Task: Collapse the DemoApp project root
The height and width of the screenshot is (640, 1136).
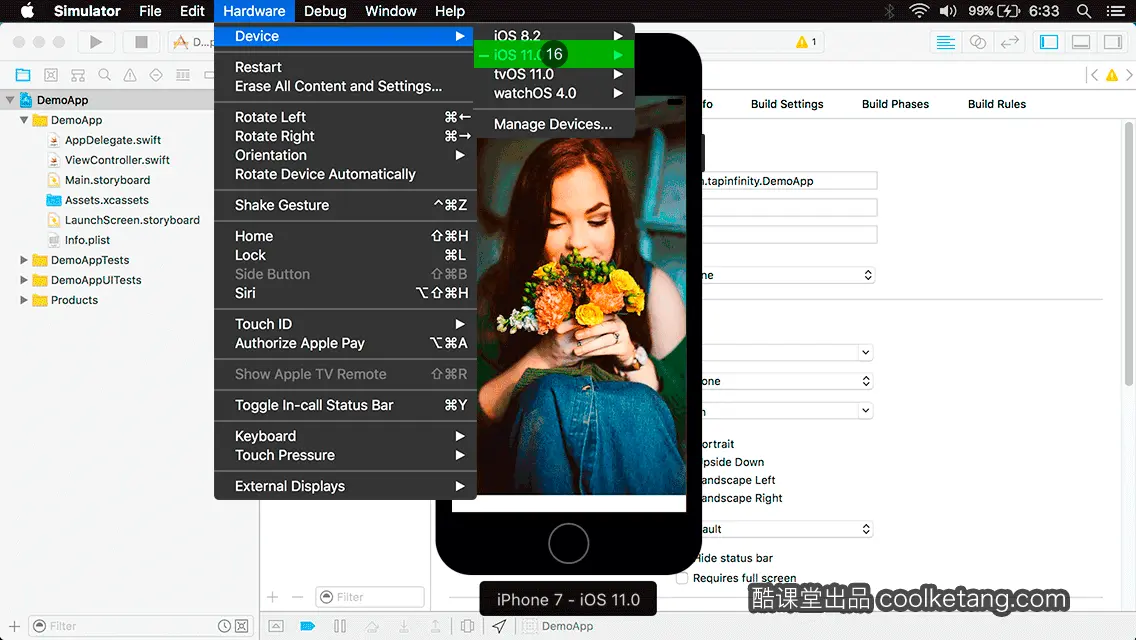Action: click(x=10, y=100)
